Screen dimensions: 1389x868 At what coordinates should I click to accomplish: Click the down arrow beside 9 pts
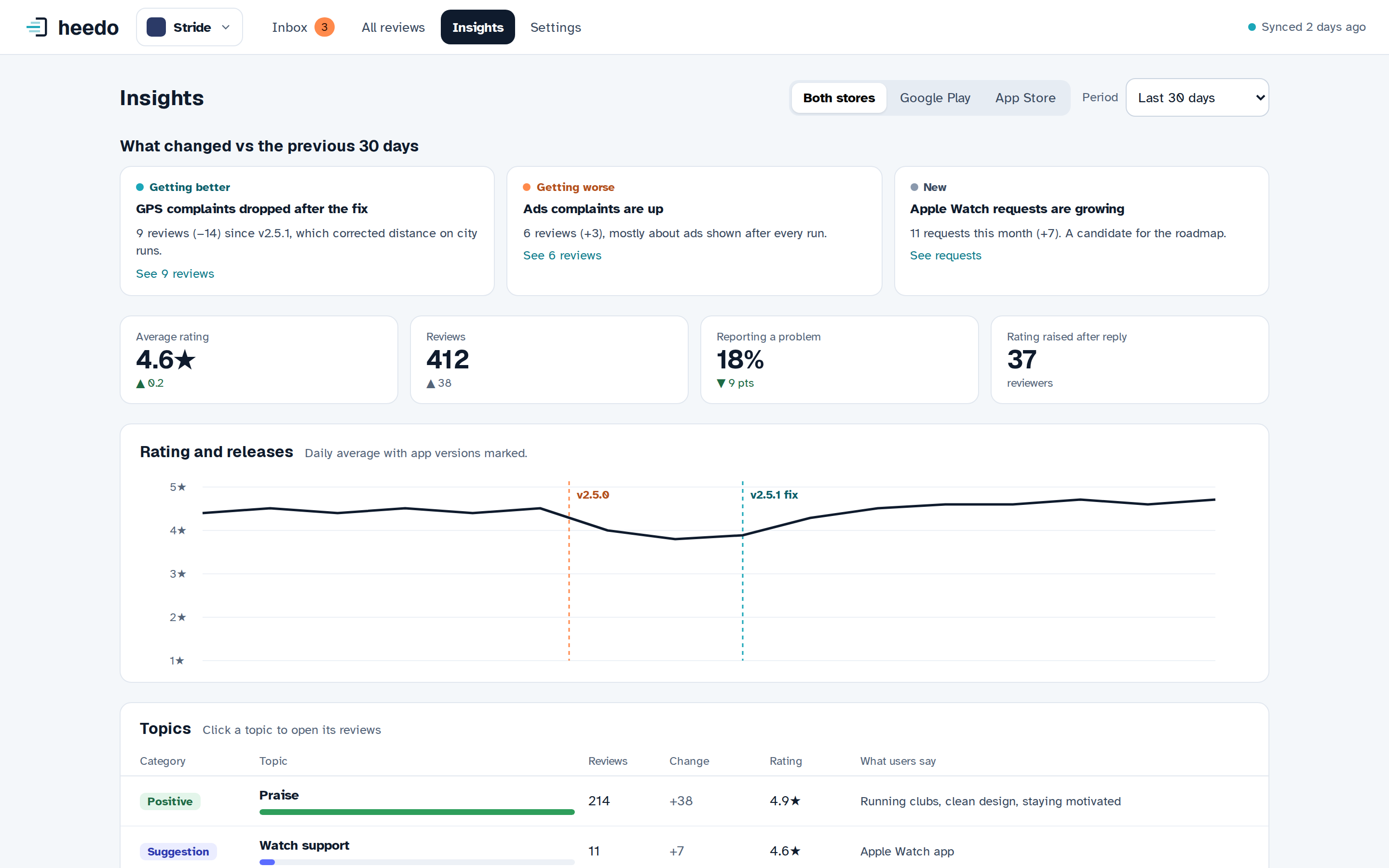click(x=721, y=383)
